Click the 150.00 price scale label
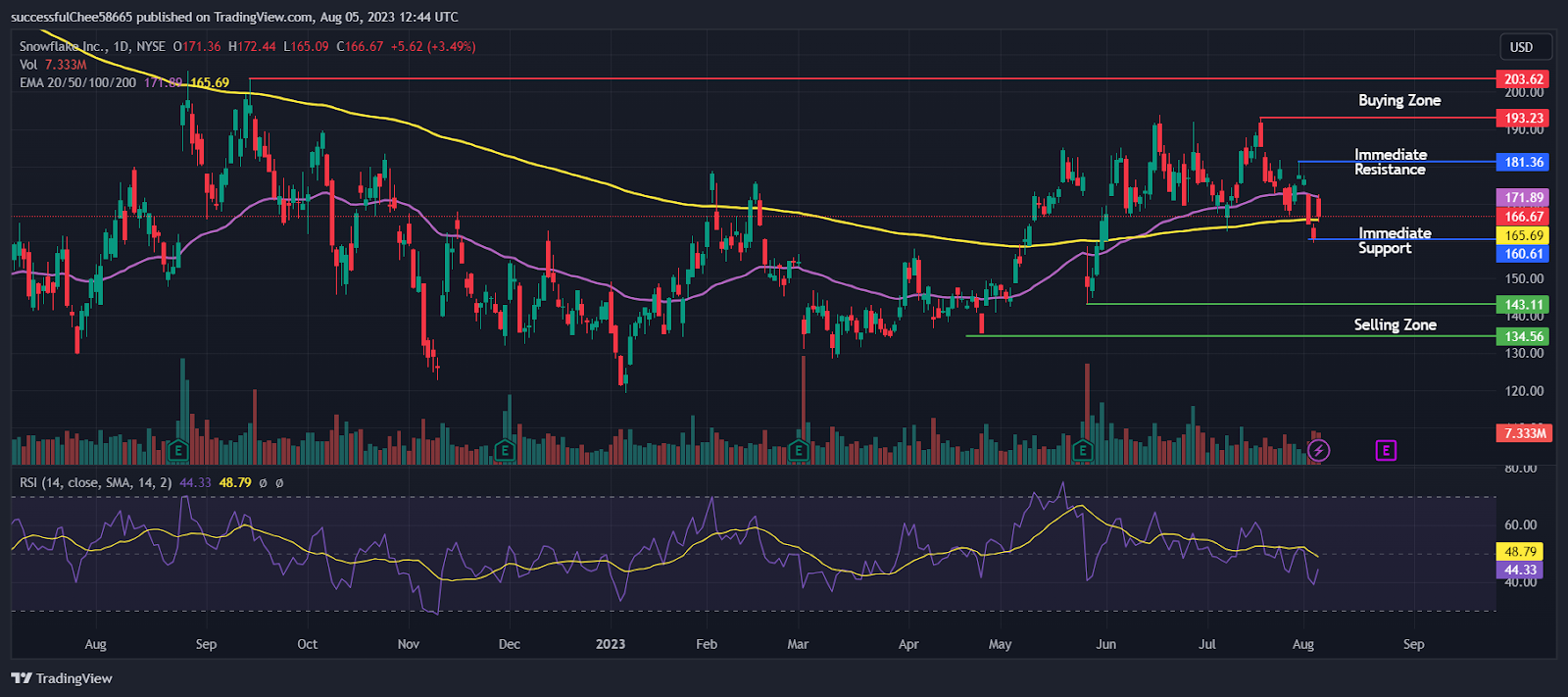 click(x=1524, y=278)
